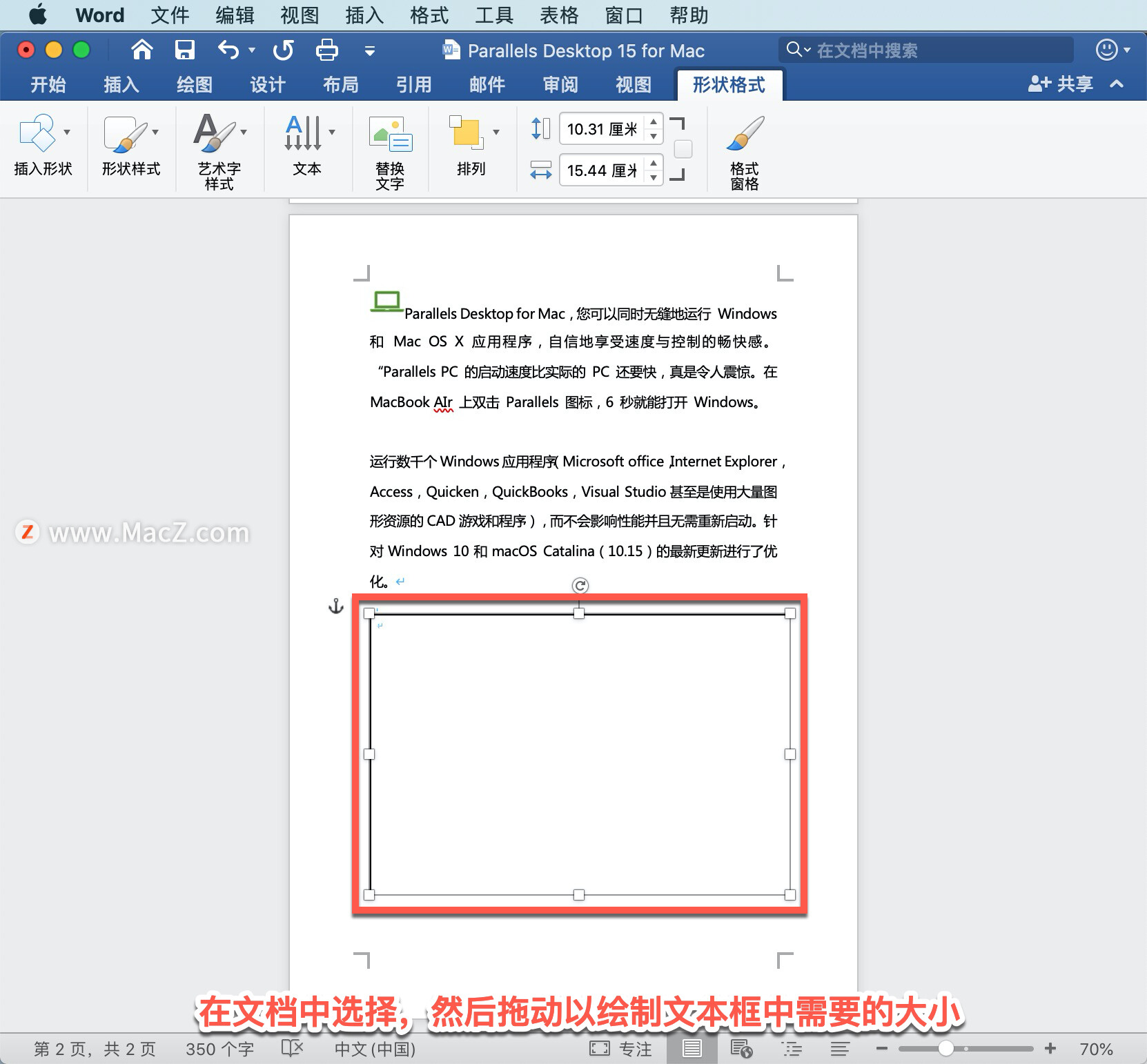
Task: Expand the 排列 dropdown arrow
Action: pos(496,132)
